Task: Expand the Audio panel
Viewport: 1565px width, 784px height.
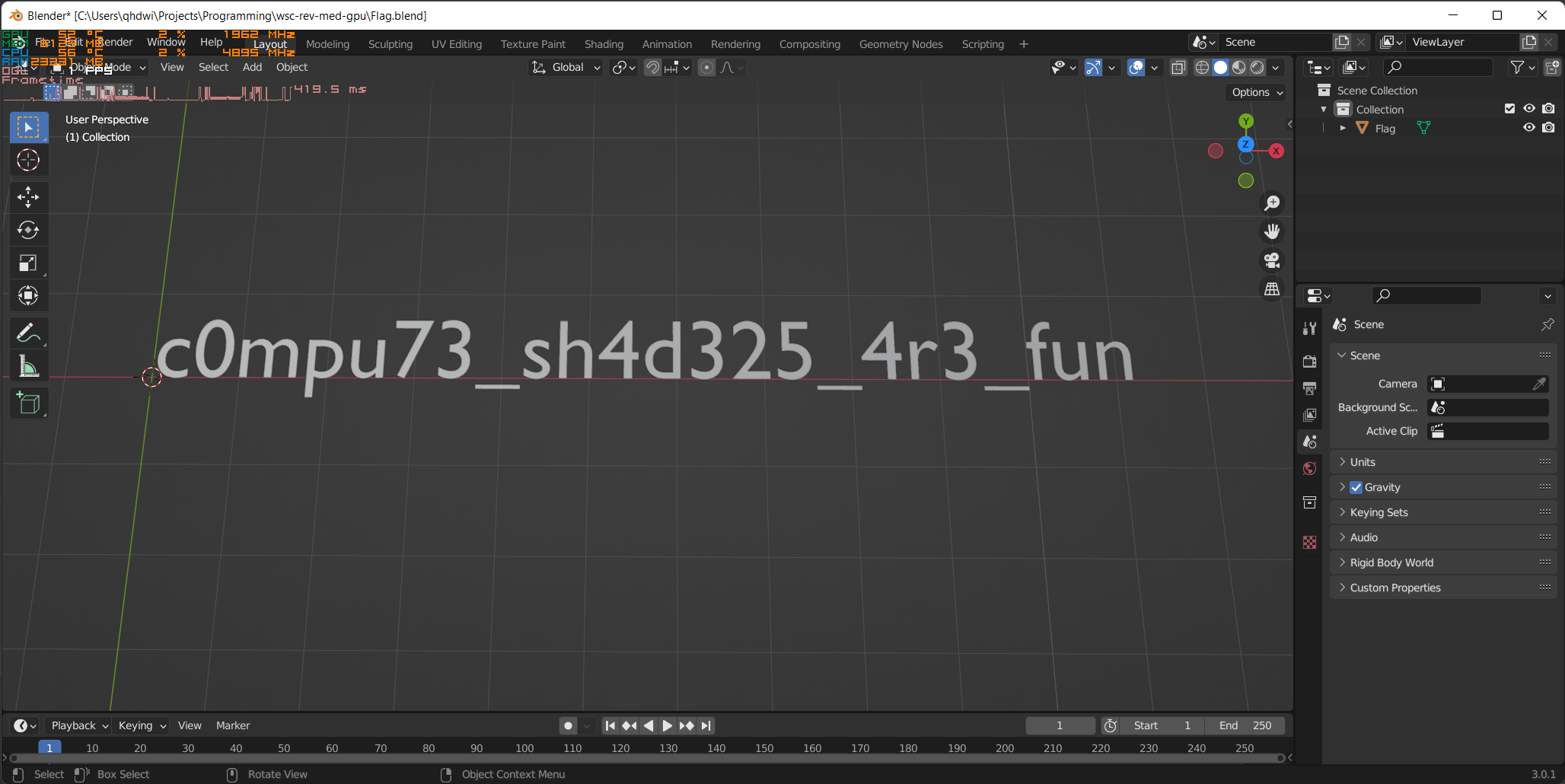Action: 1444,537
